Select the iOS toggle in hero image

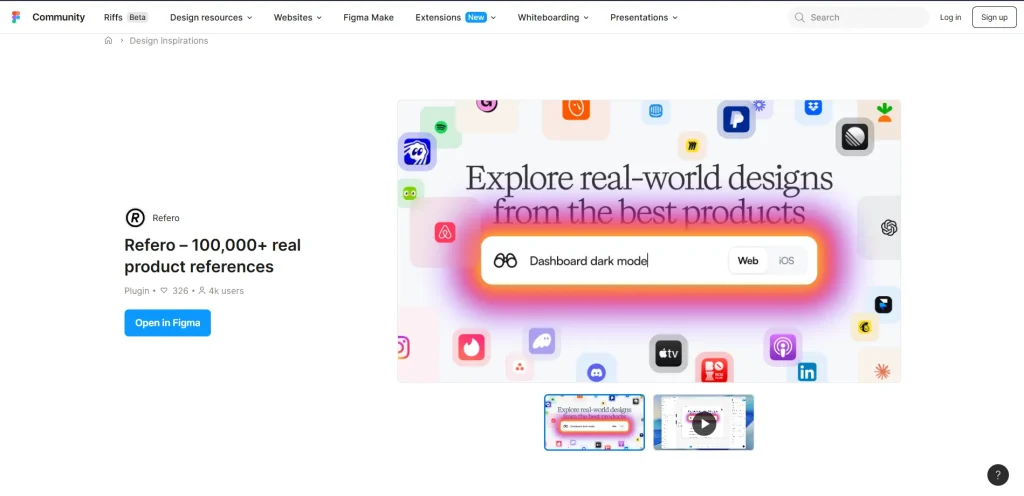click(786, 260)
